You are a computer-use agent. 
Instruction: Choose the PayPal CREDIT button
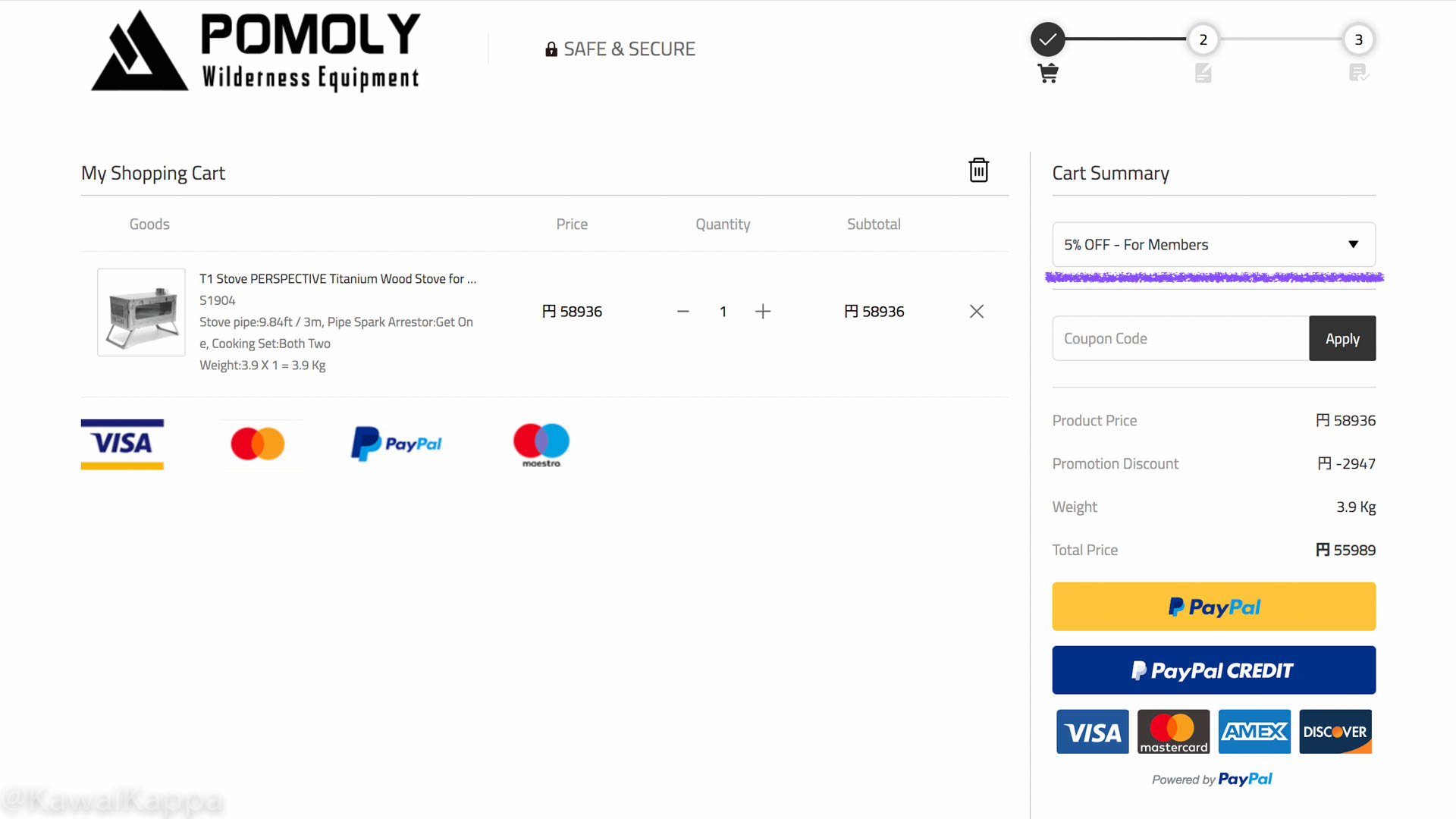(1213, 670)
